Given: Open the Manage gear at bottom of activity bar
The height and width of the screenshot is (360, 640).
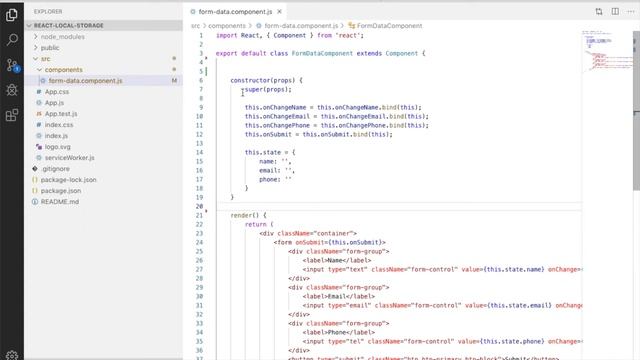Looking at the screenshot, I should tap(12, 355).
